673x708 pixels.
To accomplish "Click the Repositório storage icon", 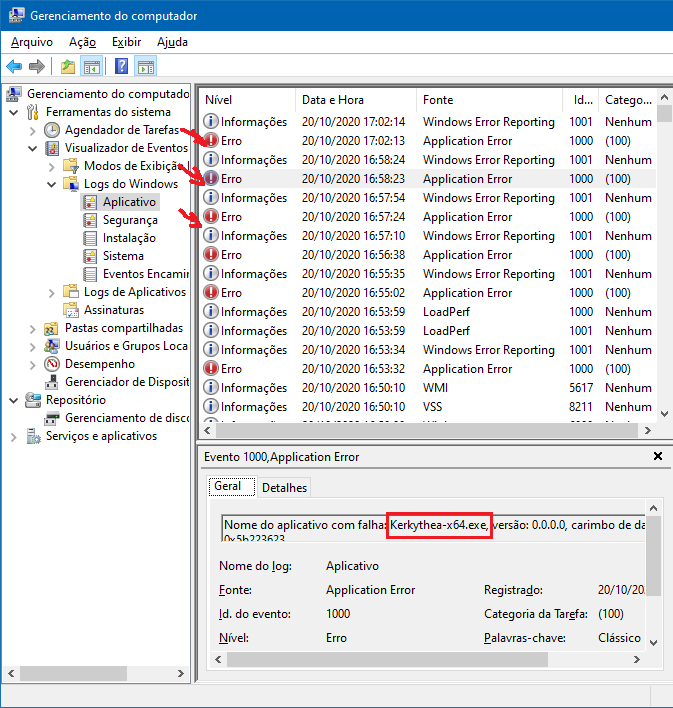I will tap(33, 400).
